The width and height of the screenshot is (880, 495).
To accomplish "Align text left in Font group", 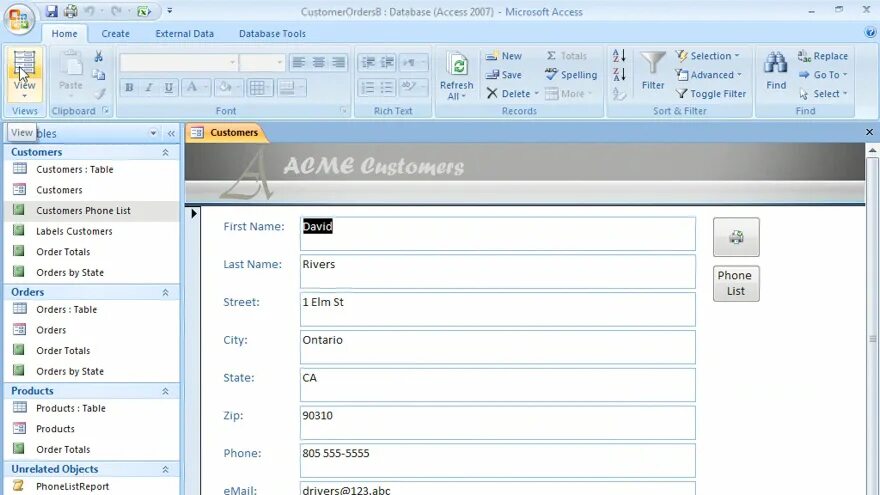I will [x=299, y=62].
